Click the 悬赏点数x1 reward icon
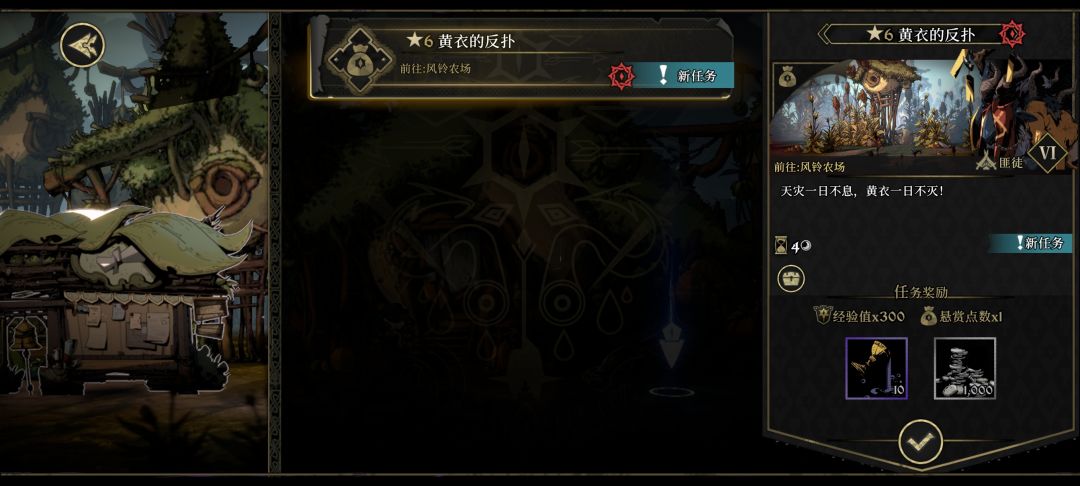 click(928, 317)
